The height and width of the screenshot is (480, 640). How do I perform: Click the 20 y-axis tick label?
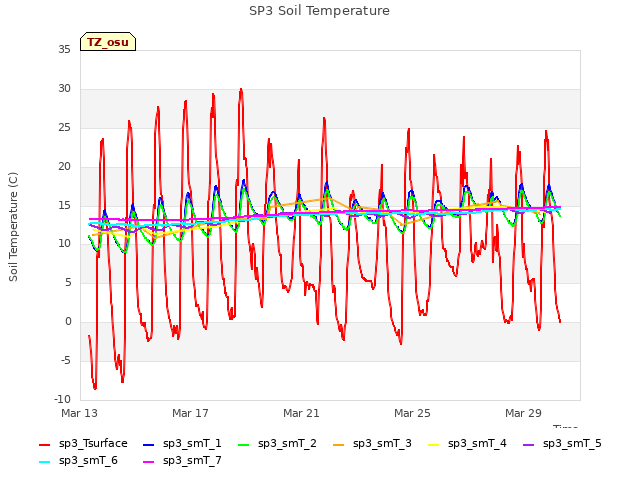click(x=64, y=166)
